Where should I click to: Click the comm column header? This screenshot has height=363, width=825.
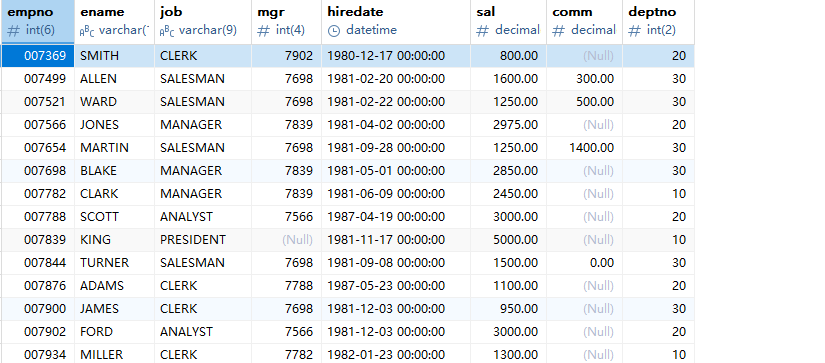[585, 22]
